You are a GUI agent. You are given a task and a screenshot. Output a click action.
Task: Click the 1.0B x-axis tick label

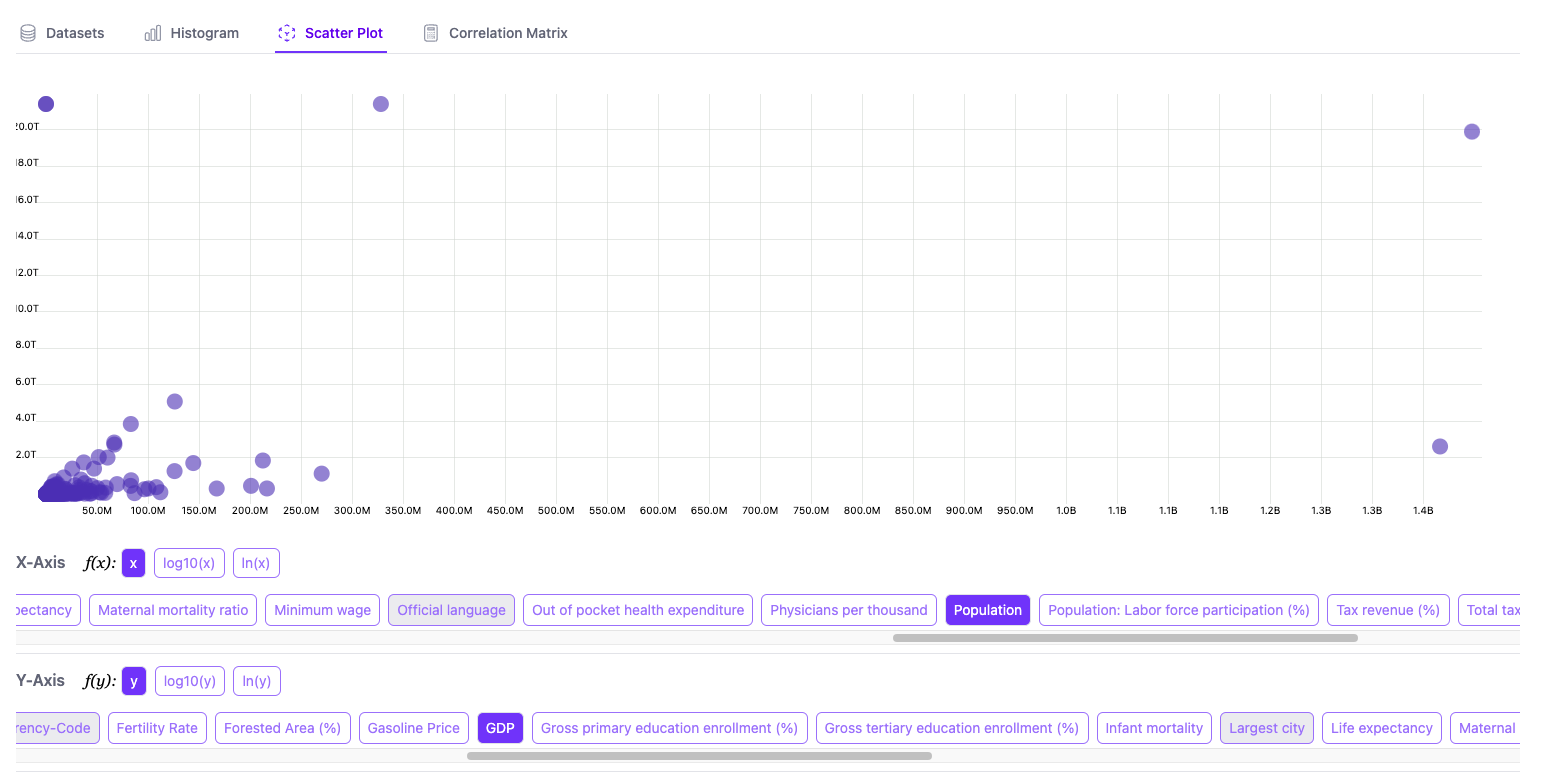pyautogui.click(x=1066, y=510)
